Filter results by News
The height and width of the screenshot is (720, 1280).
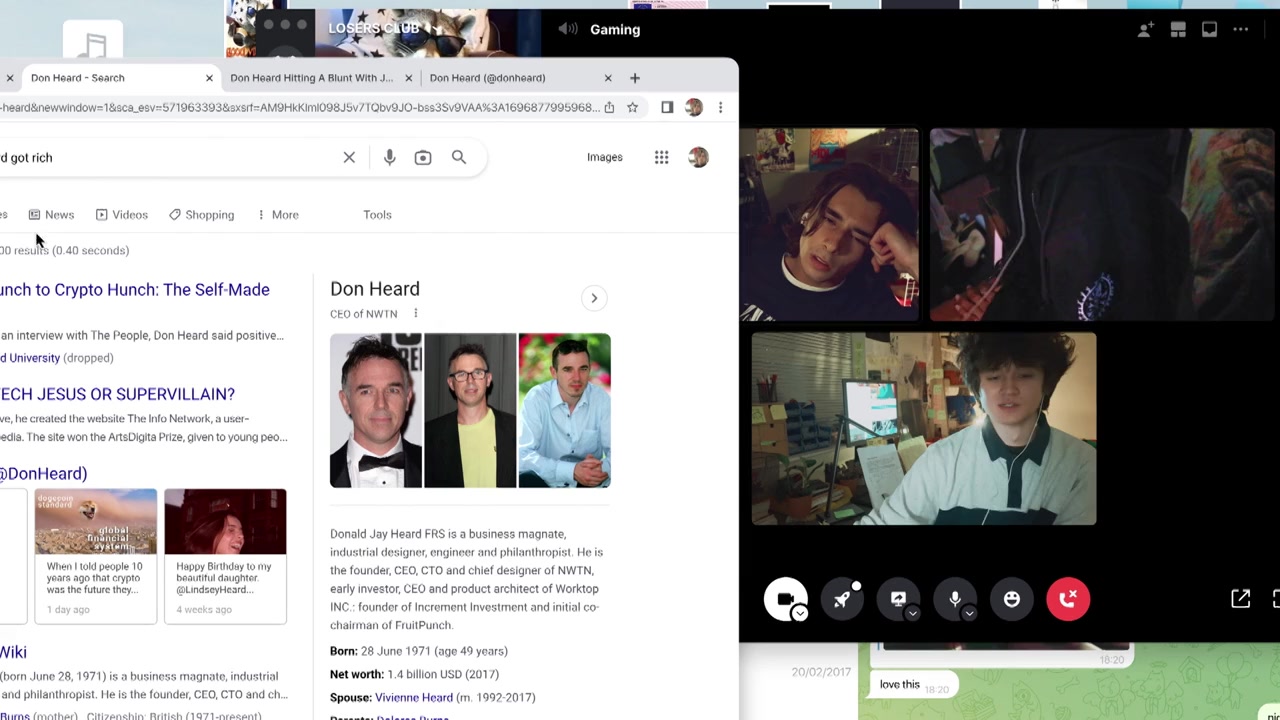point(51,215)
